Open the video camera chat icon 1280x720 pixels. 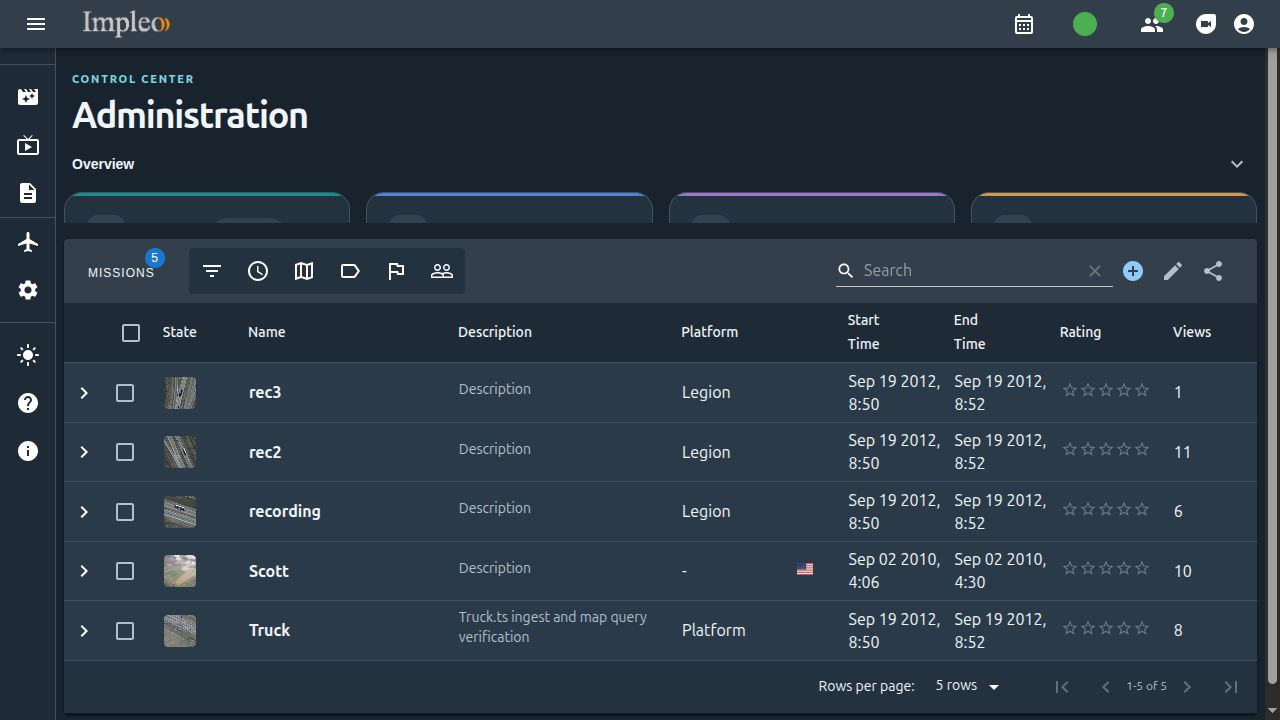(1206, 24)
